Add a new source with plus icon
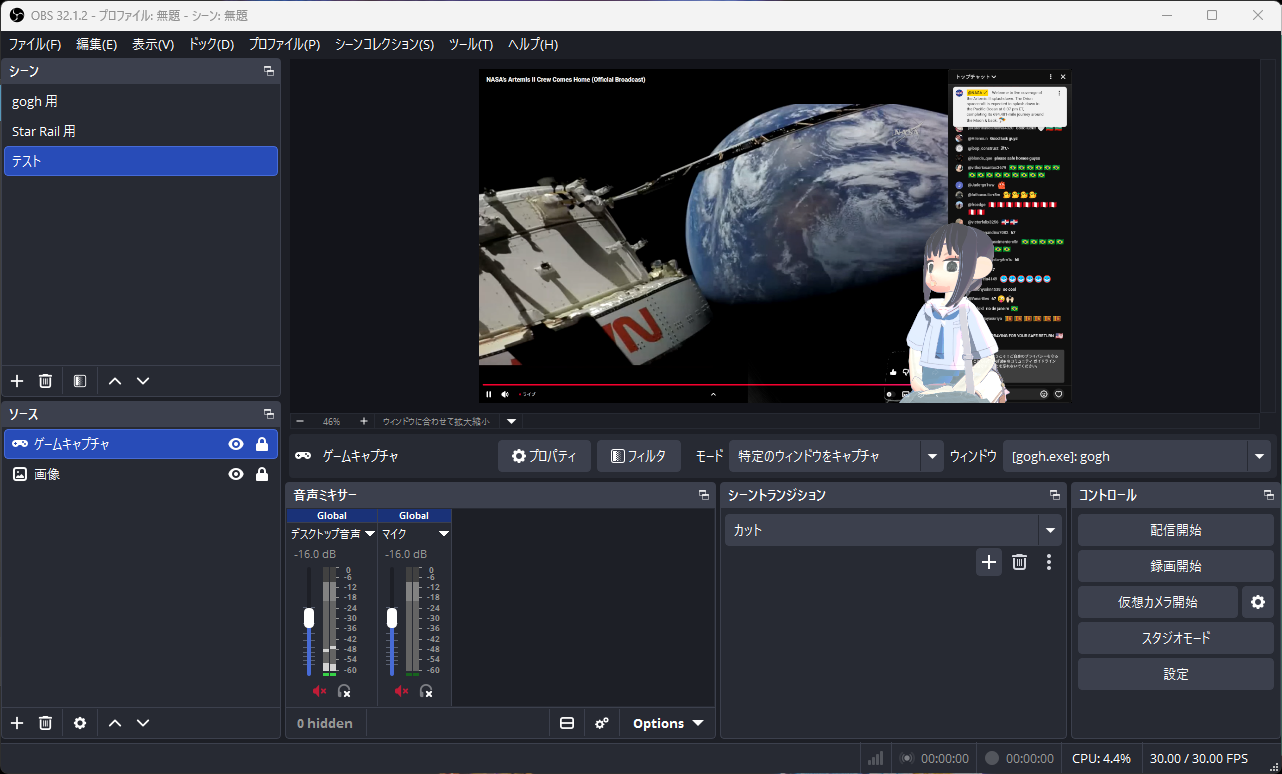 pos(17,723)
